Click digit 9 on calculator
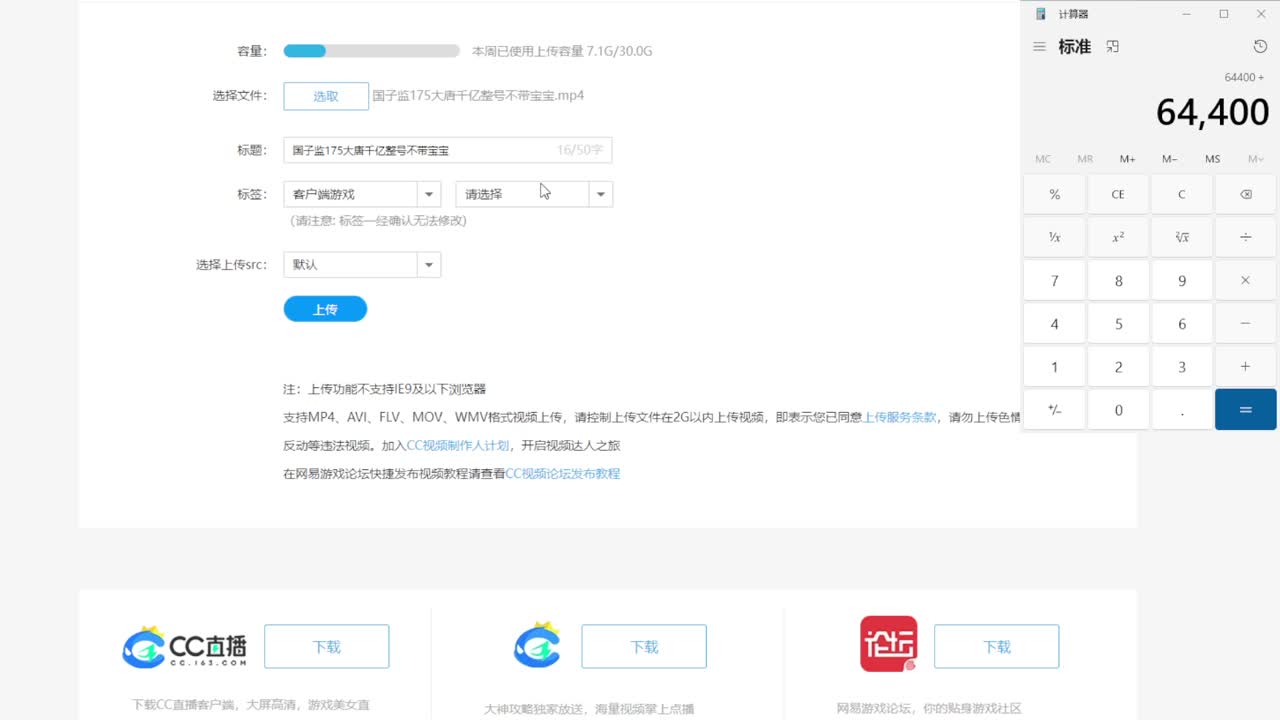The width and height of the screenshot is (1280, 720). [x=1182, y=280]
